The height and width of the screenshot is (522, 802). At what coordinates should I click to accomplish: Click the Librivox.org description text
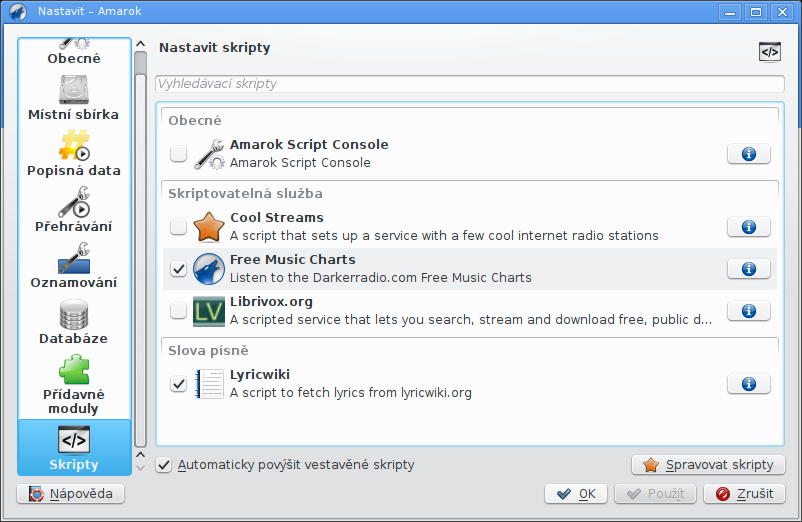(x=471, y=320)
